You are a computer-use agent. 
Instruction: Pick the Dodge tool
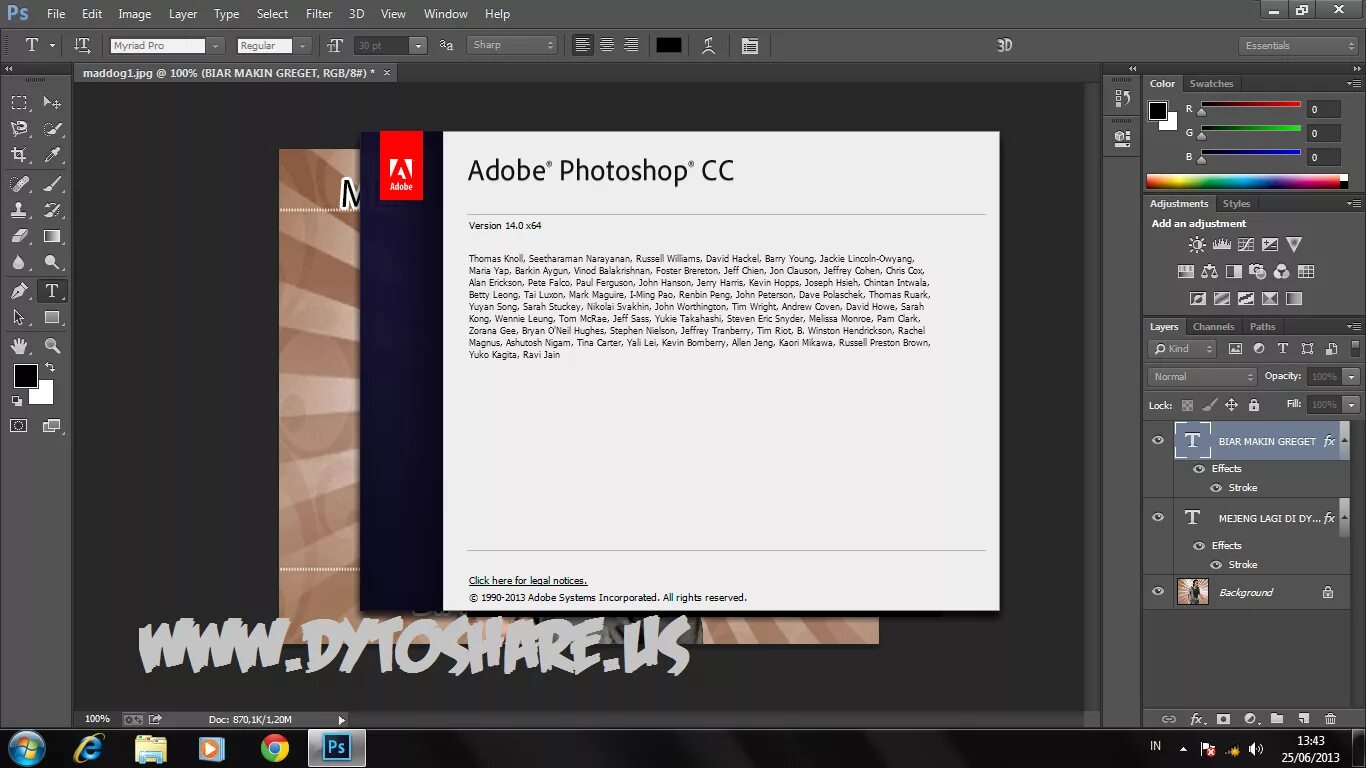tap(52, 263)
